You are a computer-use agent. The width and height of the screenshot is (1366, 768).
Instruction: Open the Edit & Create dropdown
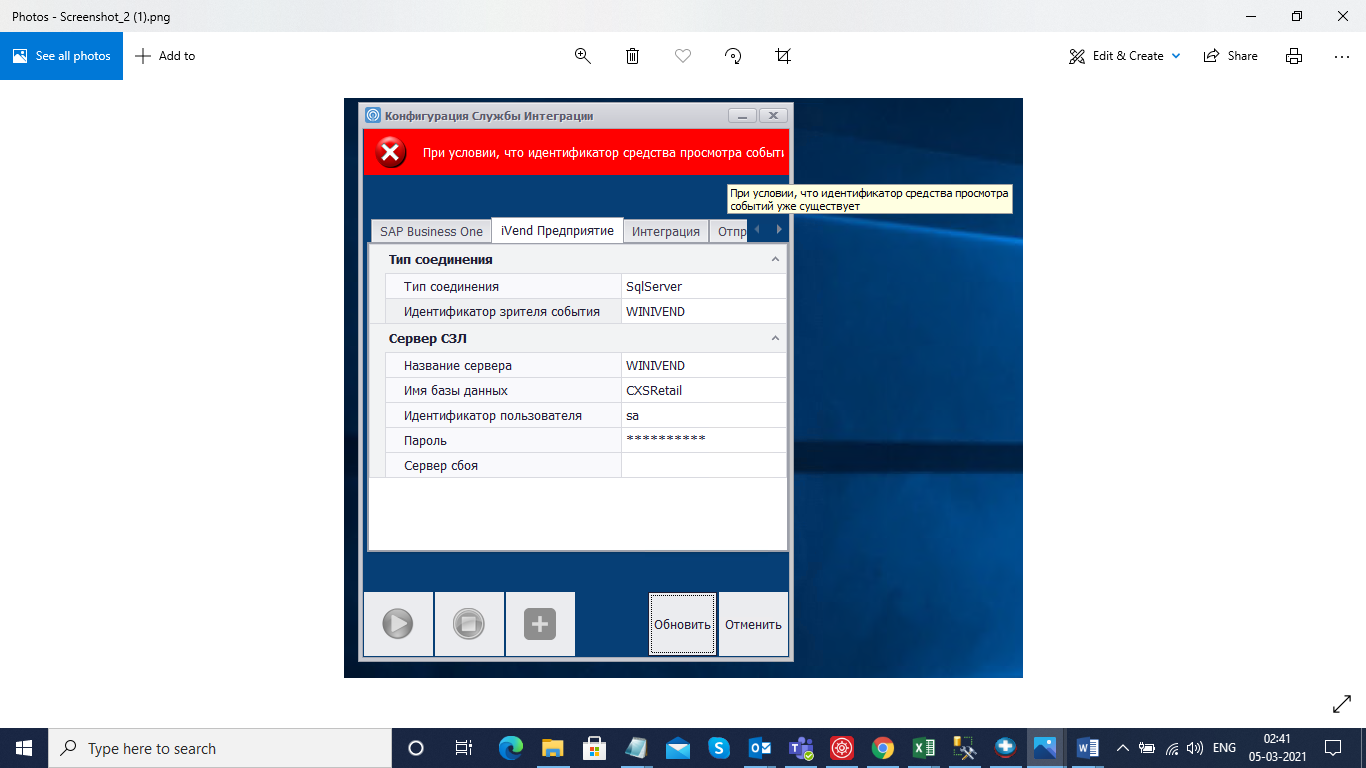click(x=1125, y=56)
